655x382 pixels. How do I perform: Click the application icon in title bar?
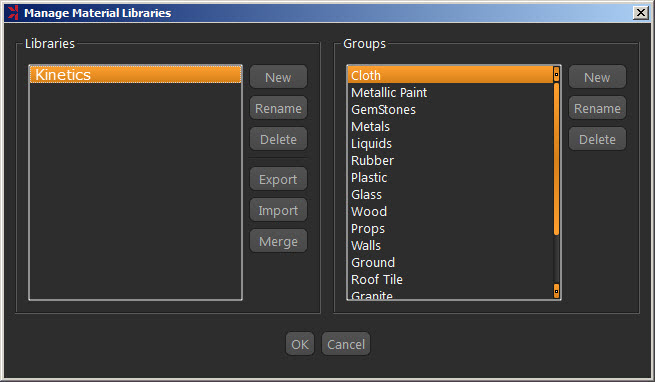[13, 13]
